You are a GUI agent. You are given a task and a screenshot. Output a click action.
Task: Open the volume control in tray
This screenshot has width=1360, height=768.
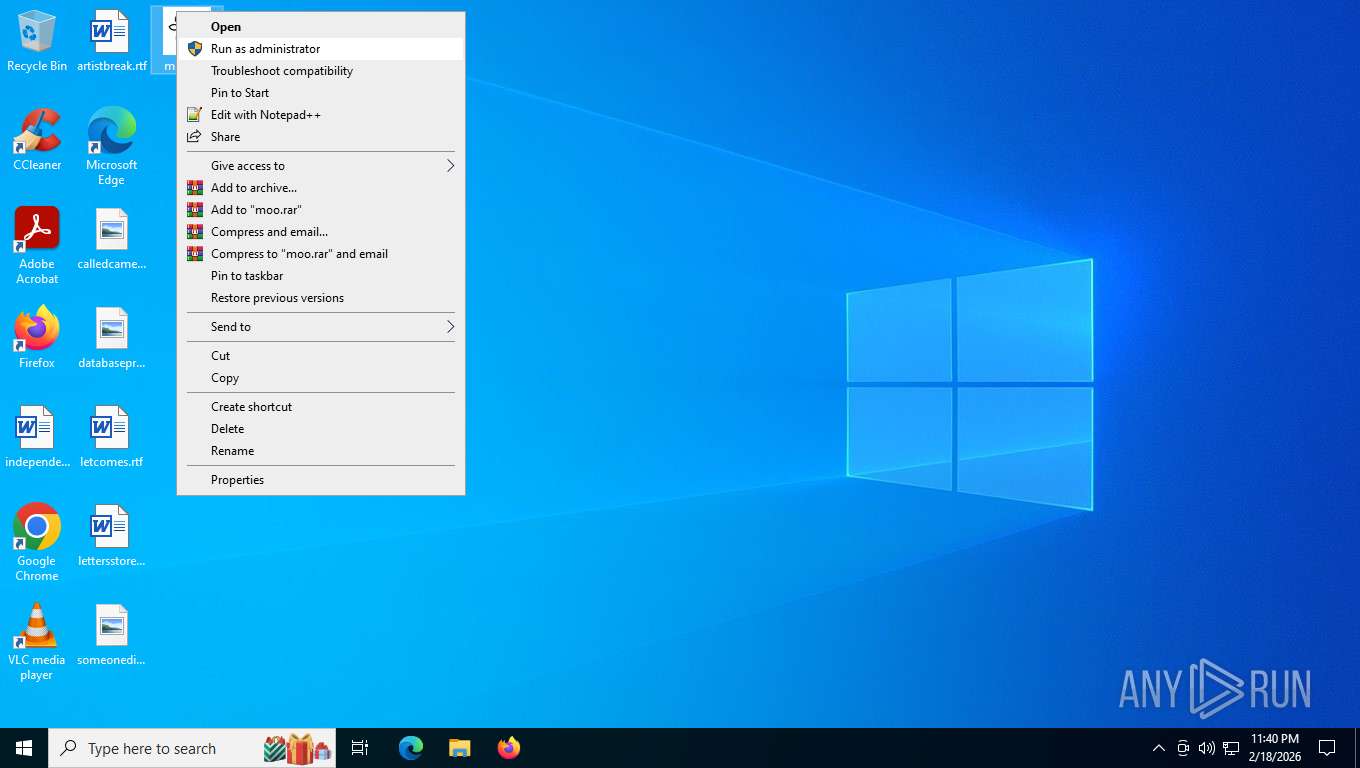1207,748
